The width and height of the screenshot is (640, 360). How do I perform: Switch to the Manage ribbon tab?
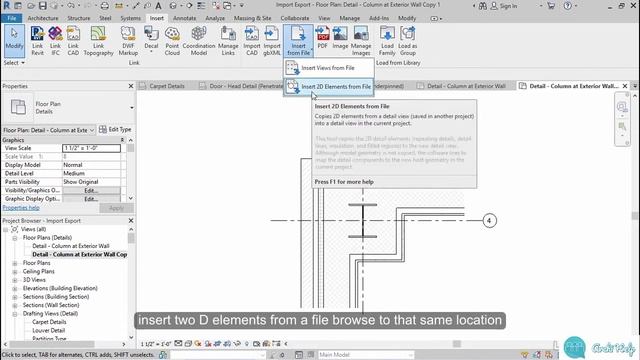pyautogui.click(x=350, y=18)
